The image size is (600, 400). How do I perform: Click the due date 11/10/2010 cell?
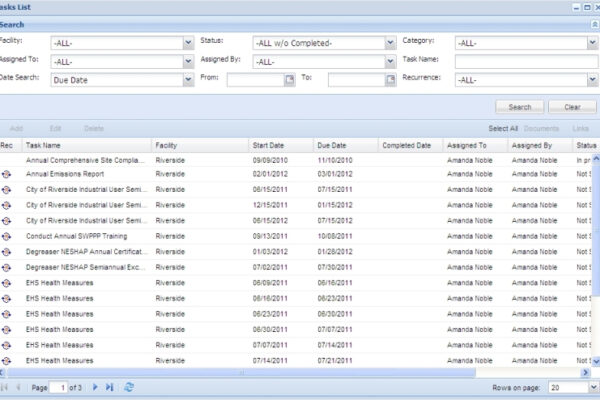pyautogui.click(x=335, y=160)
